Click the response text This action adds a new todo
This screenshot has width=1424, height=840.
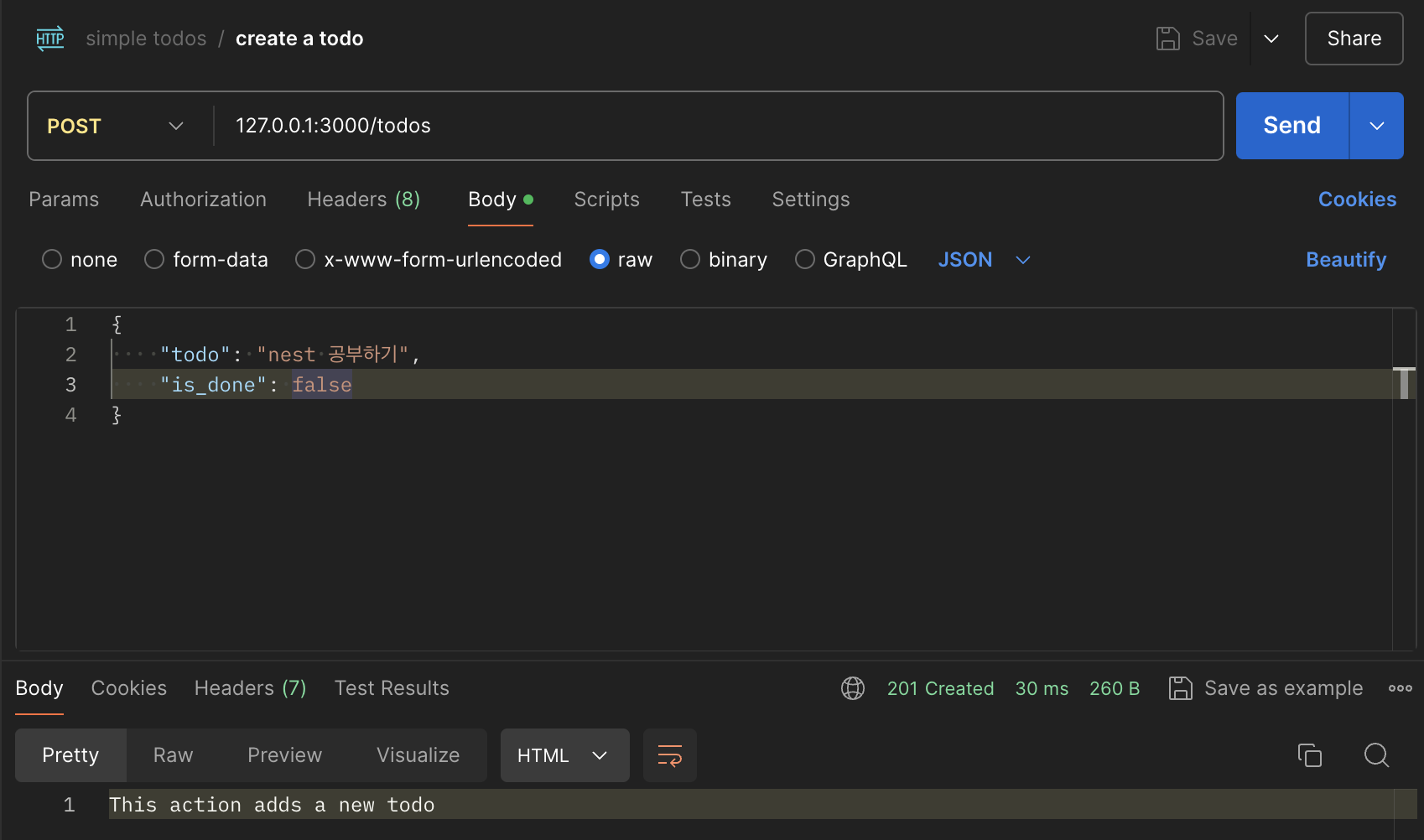(x=272, y=805)
